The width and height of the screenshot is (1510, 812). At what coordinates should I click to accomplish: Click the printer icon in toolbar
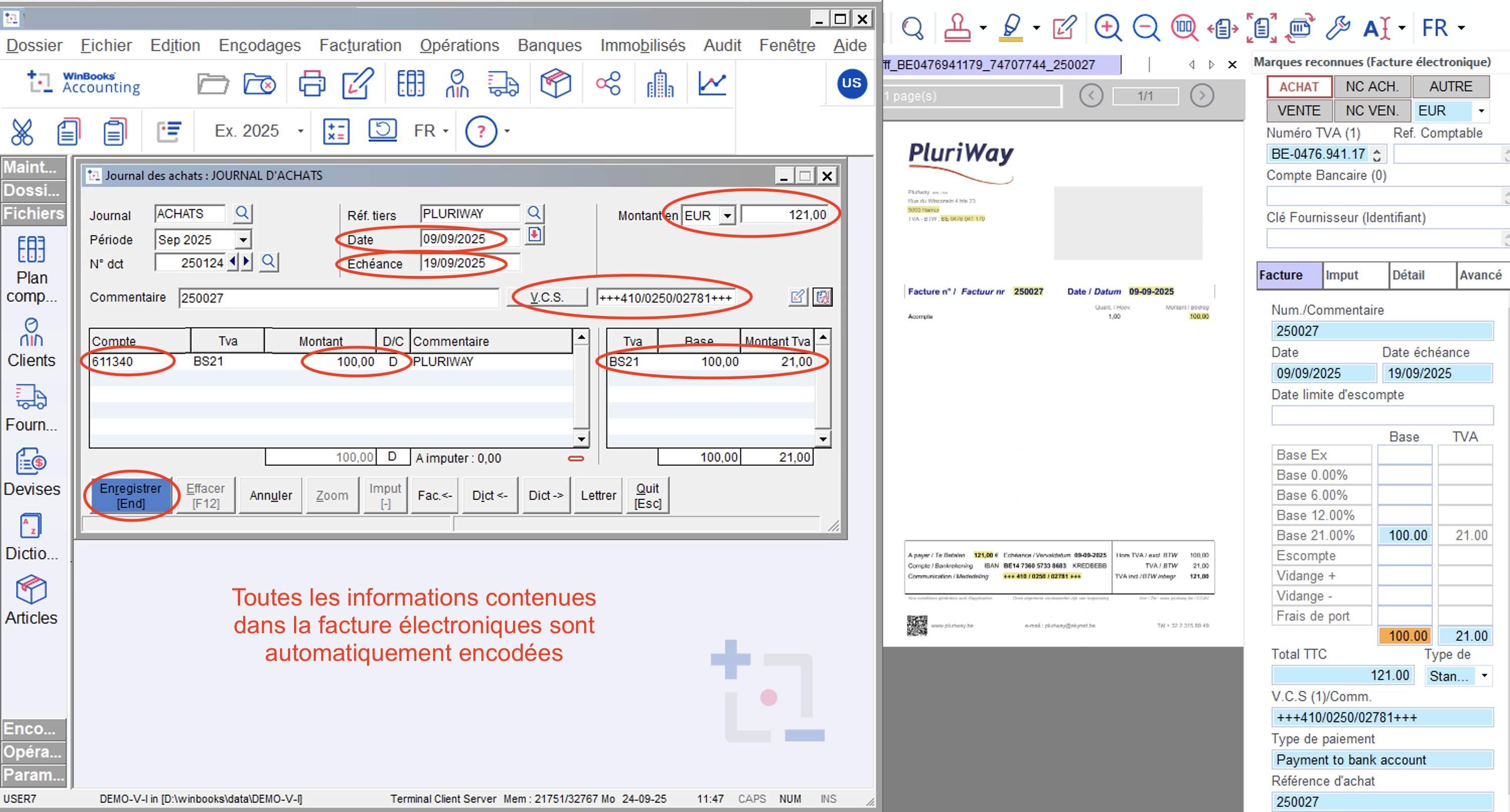pos(311,83)
